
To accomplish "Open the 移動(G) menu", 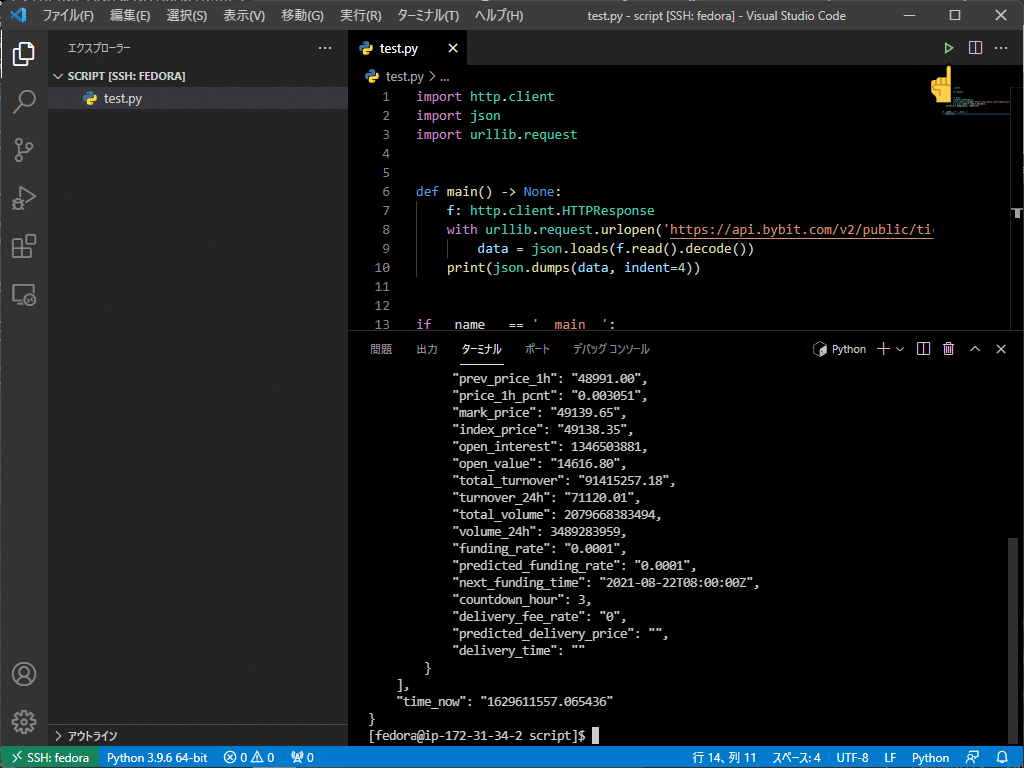I will tap(302, 15).
